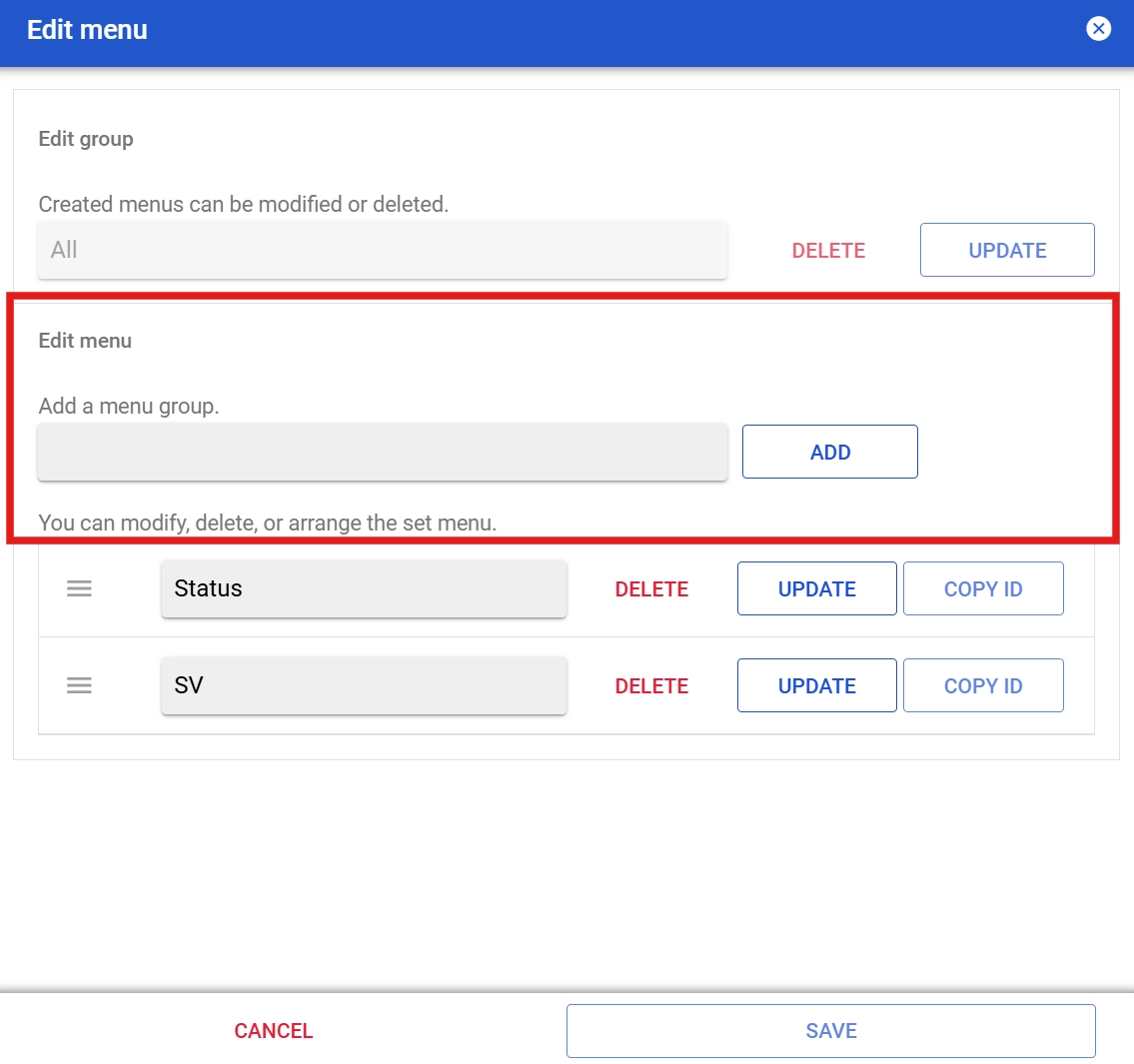Screen dimensions: 1134x1064
Task: Close the Edit menu dialog with the X icon
Action: (x=1098, y=29)
